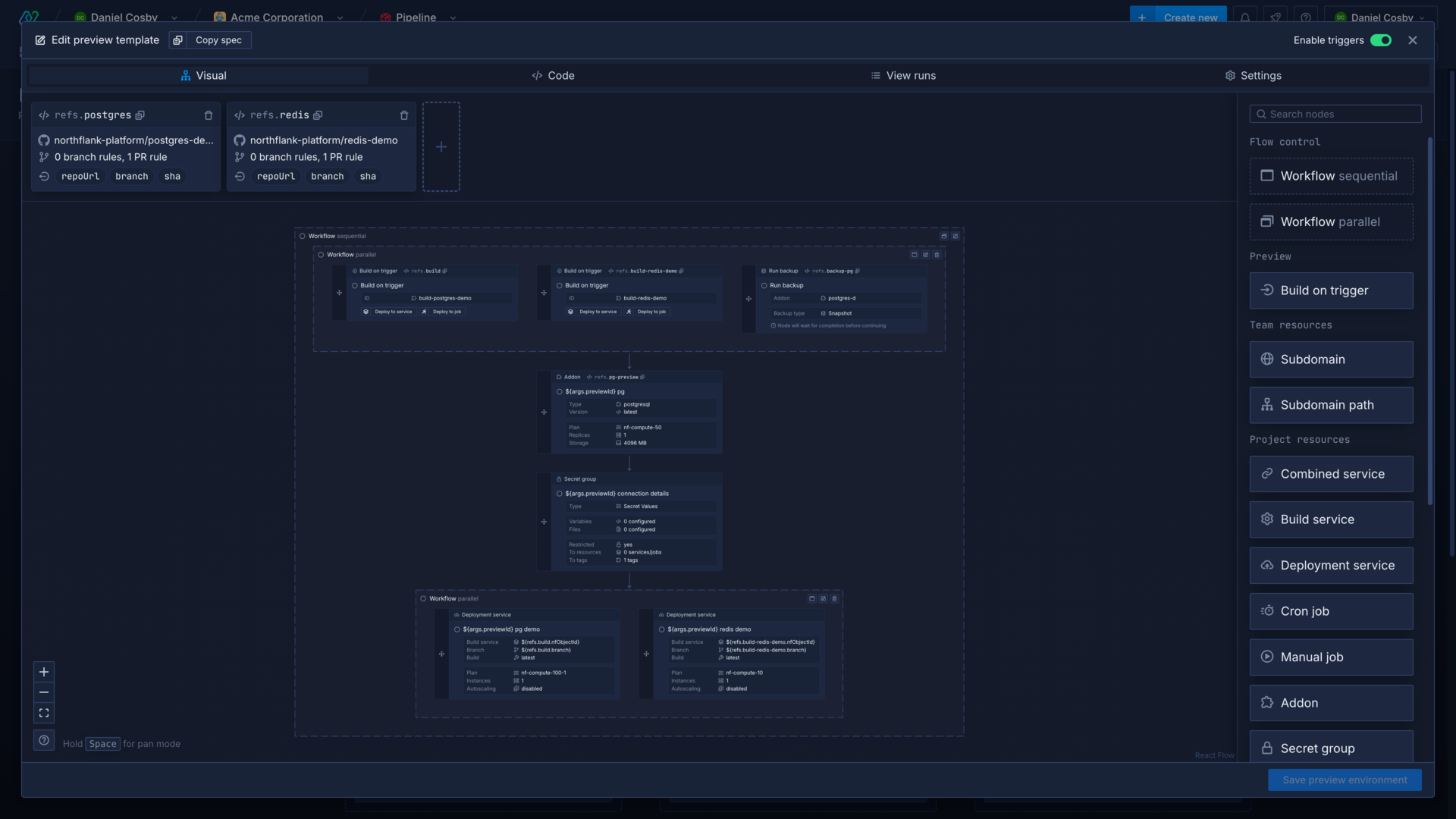Add a Build service node from palette
1456x819 pixels.
[x=1331, y=519]
